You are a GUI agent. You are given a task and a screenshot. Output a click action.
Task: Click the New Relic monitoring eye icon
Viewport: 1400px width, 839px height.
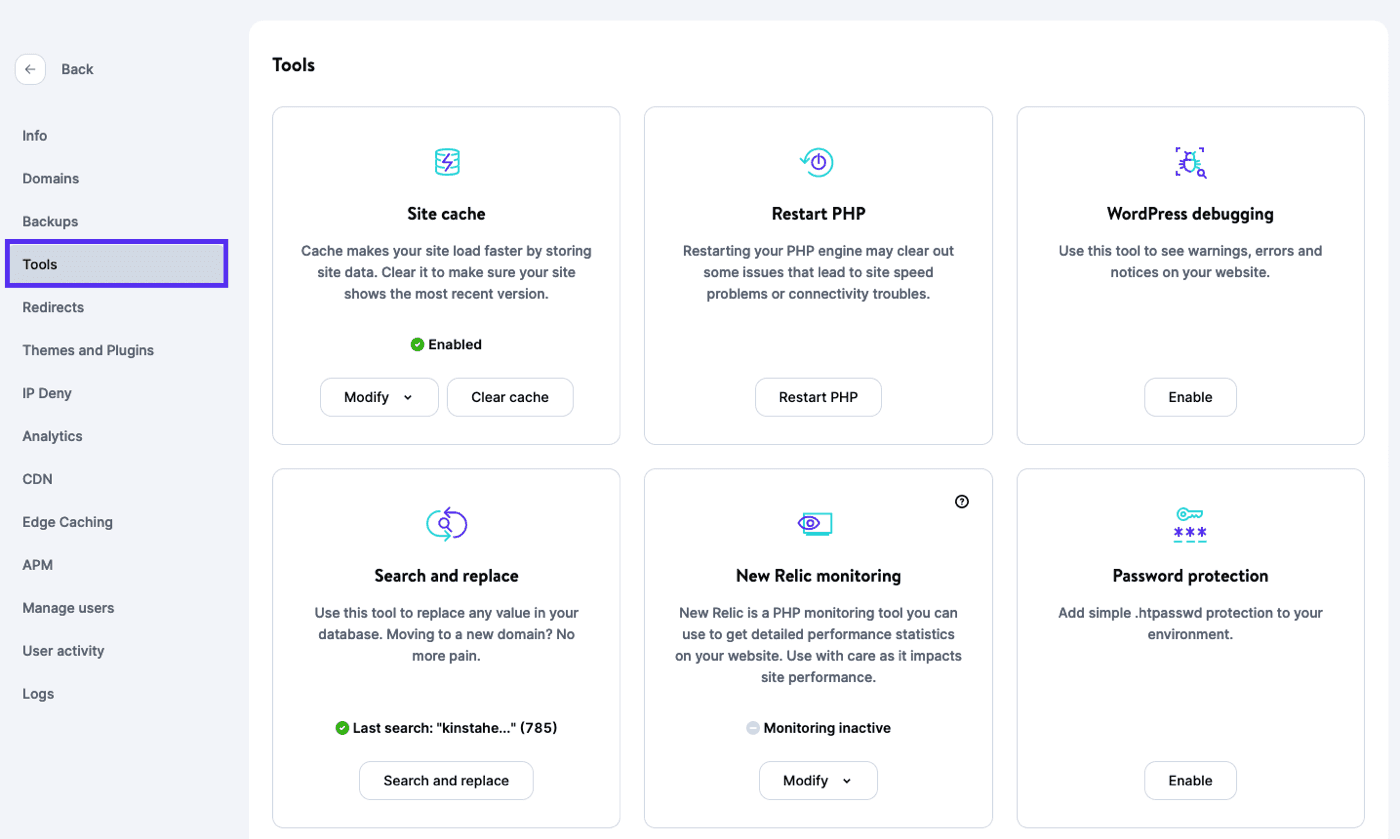click(817, 523)
